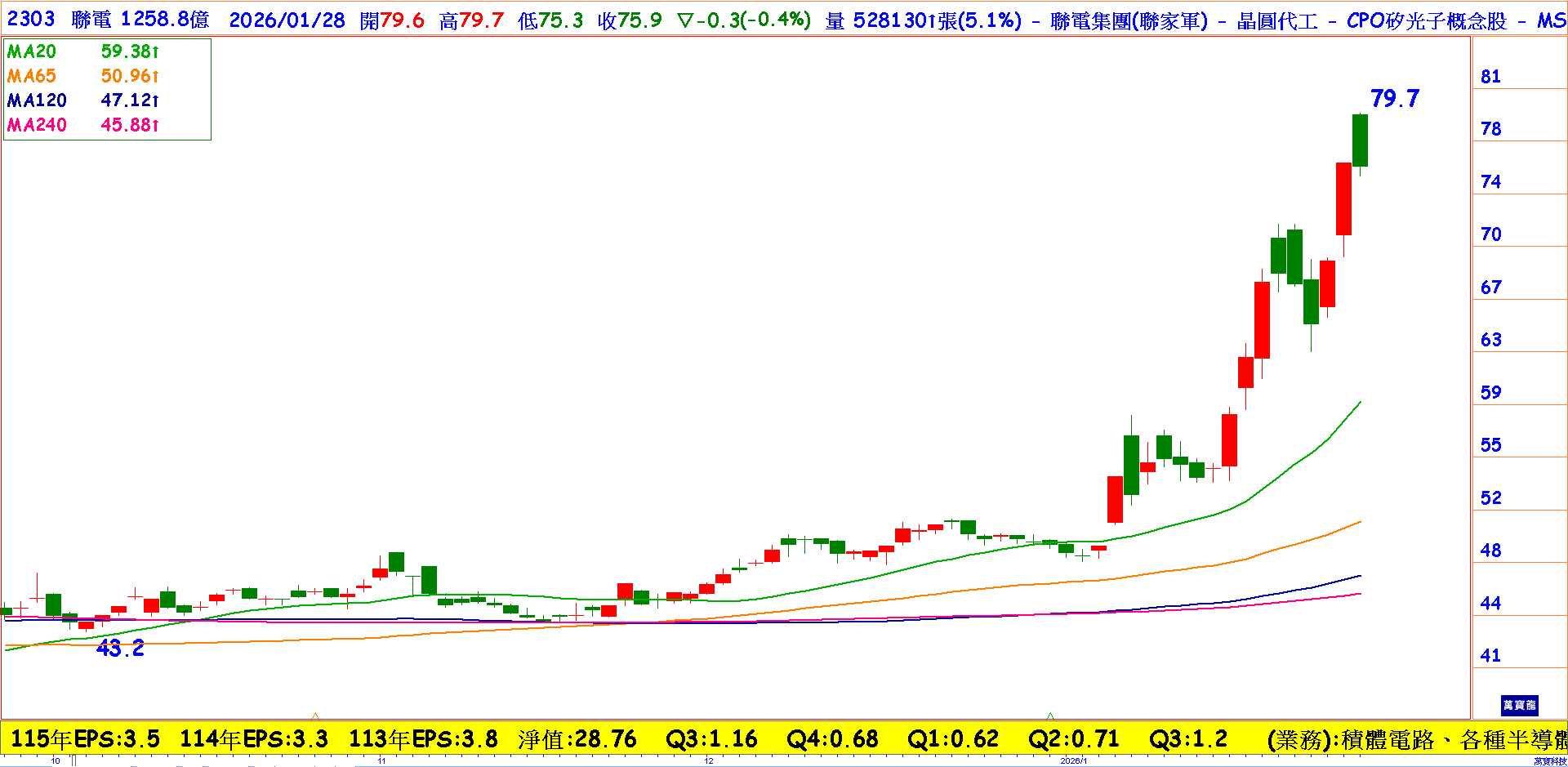The image size is (1568, 767).
Task: Click the down-triangle change indicator -0.3
Action: pos(743,20)
